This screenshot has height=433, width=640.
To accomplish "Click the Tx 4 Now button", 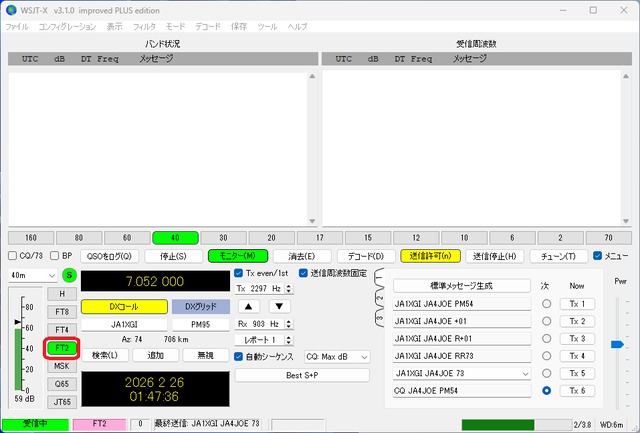I will click(577, 356).
